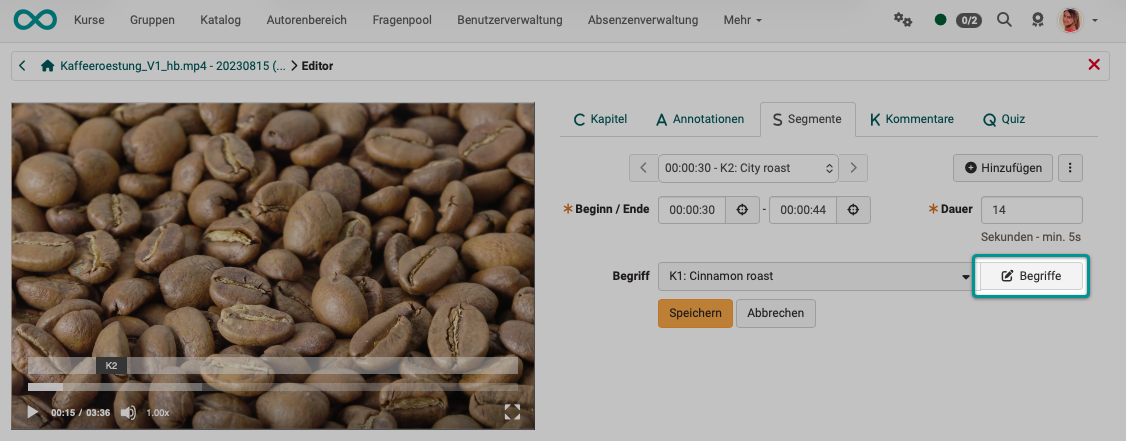Click the Editor breadcrumb entry
1126x441 pixels.
click(317, 66)
